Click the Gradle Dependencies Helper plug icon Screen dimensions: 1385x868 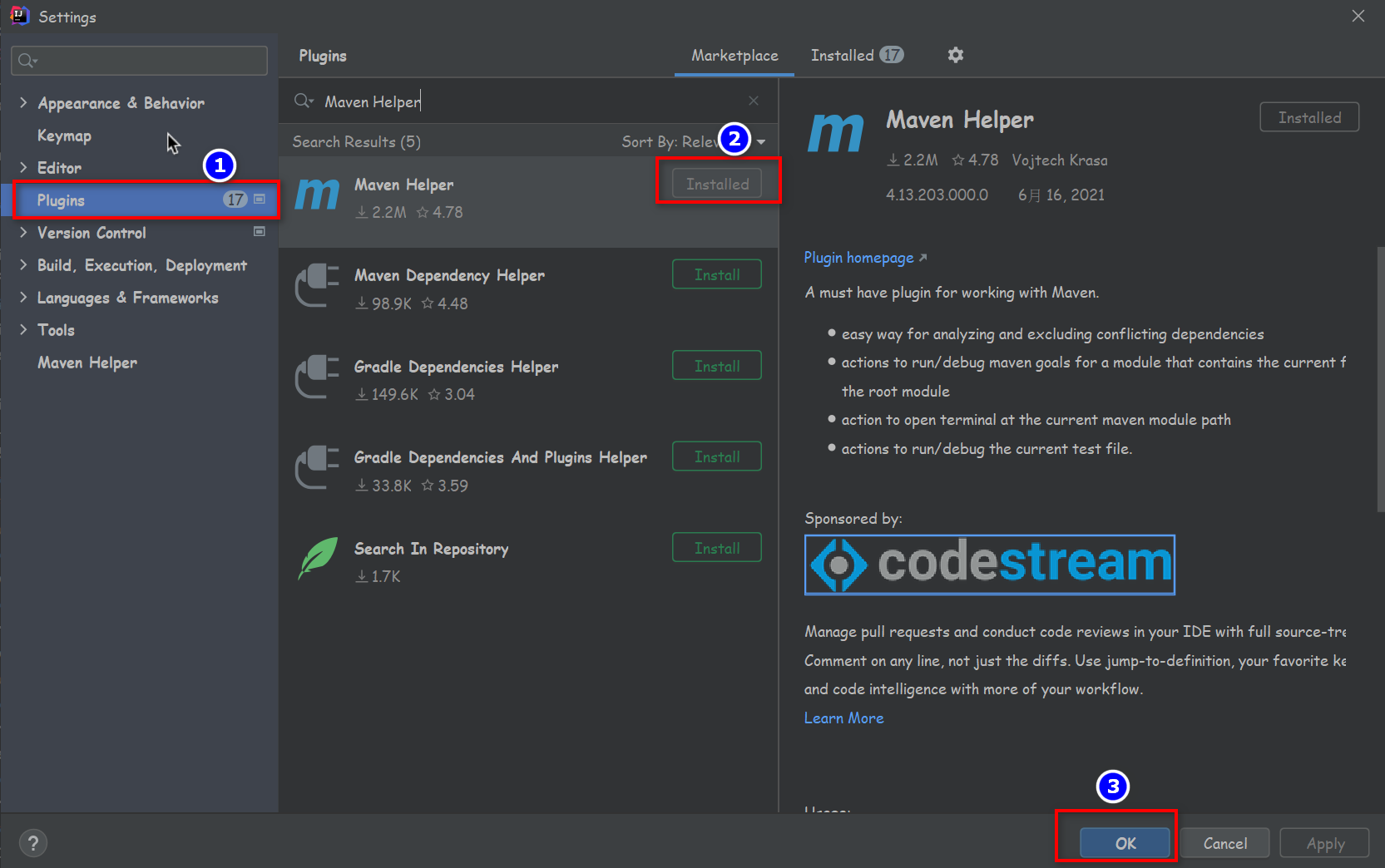[317, 377]
